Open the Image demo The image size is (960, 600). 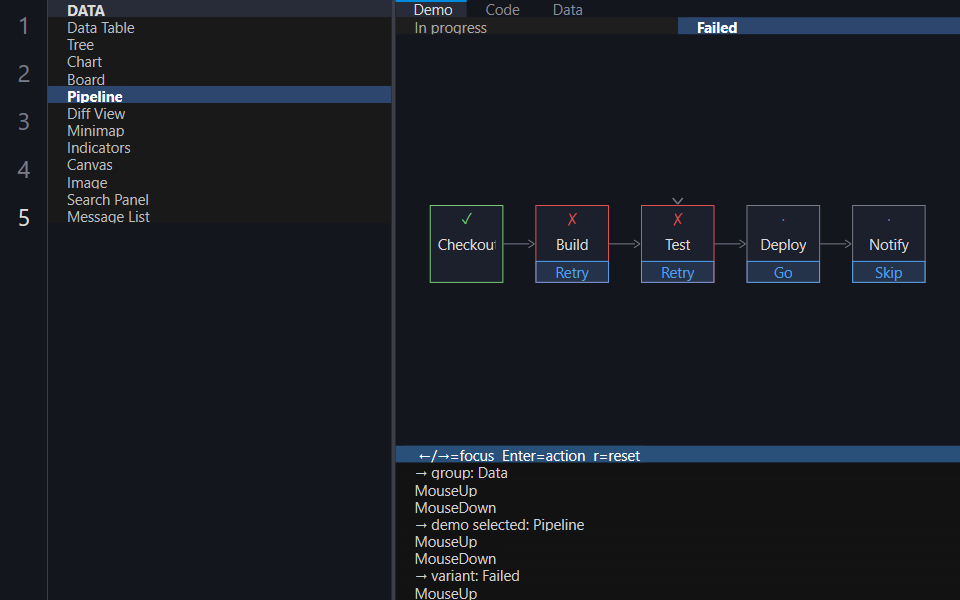pyautogui.click(x=219, y=182)
